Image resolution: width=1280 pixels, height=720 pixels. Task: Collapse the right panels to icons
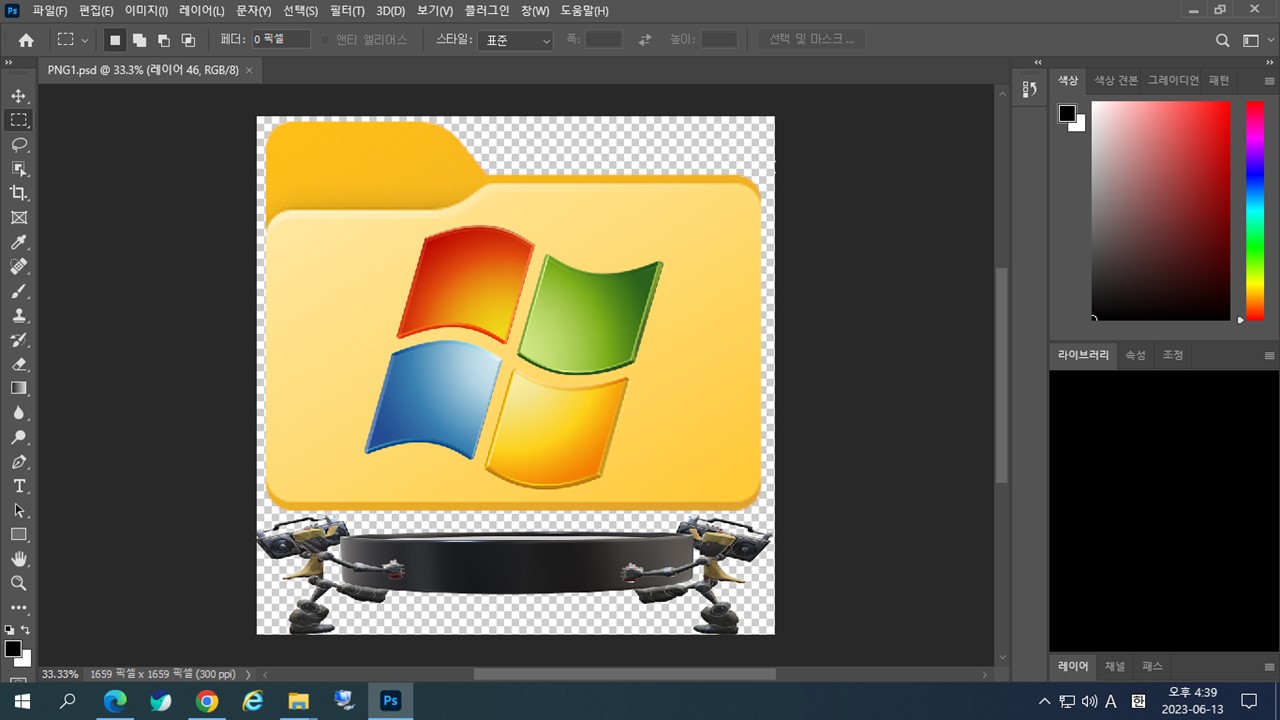pyautogui.click(x=1269, y=62)
